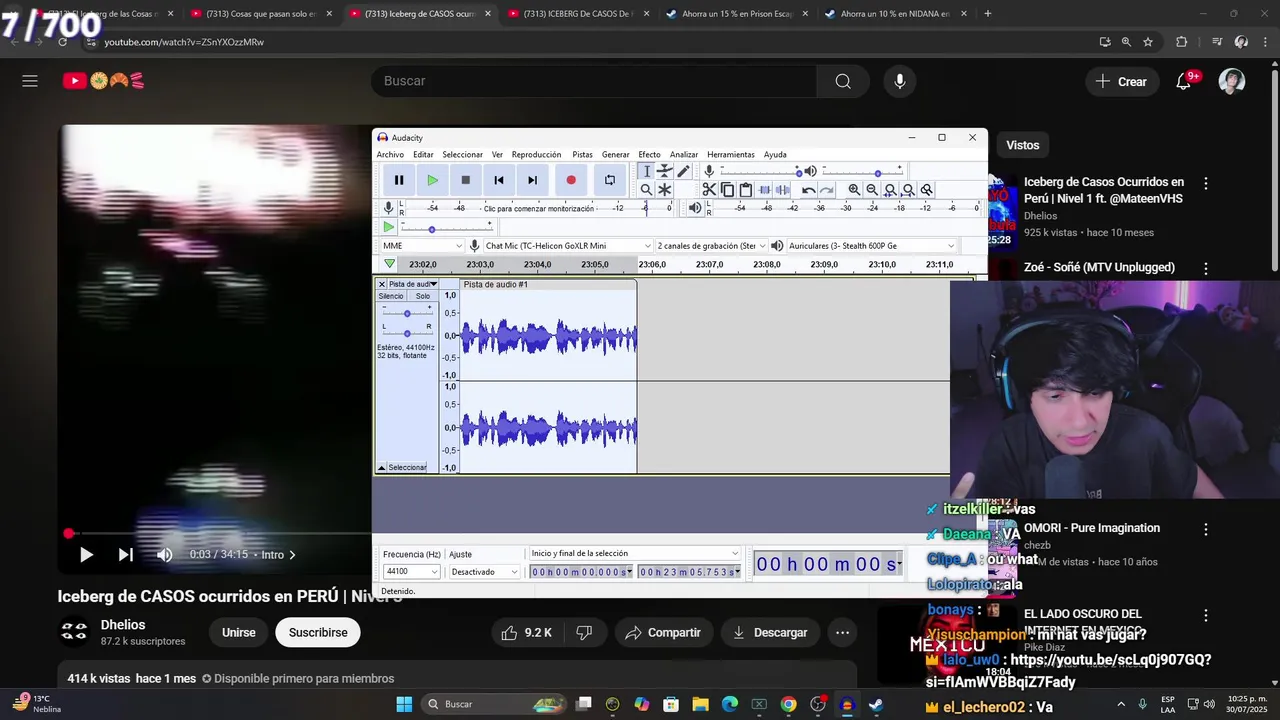Screen dimensions: 1280x720
Task: Toggle Silencio on the audio track
Action: point(391,296)
